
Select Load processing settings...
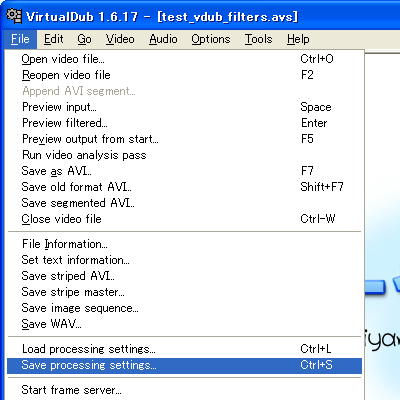184,349
